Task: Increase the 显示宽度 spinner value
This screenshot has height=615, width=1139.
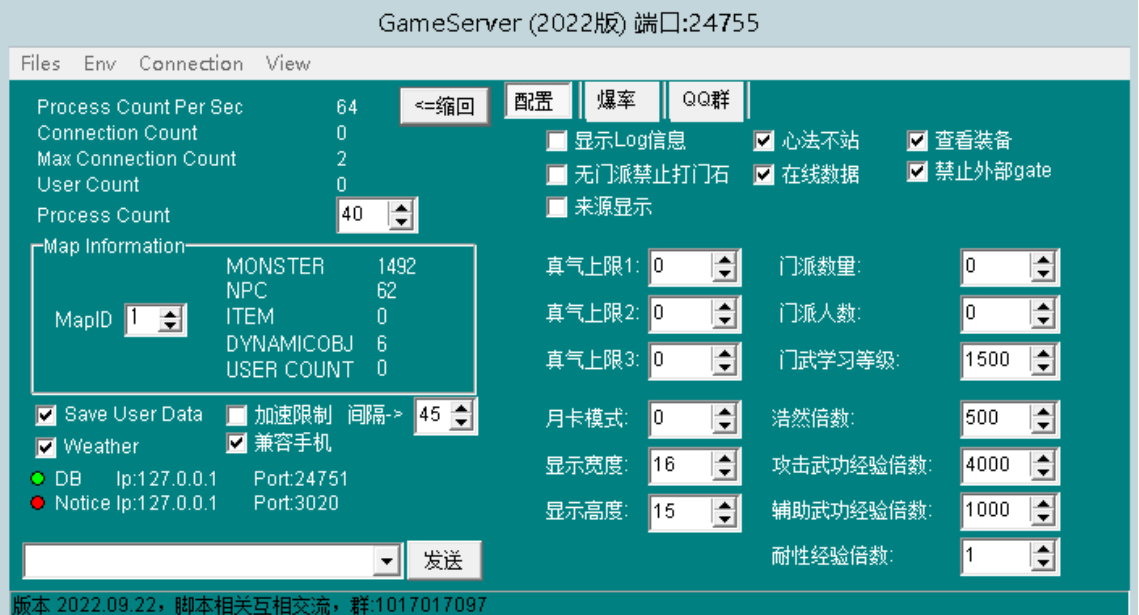Action: click(726, 458)
